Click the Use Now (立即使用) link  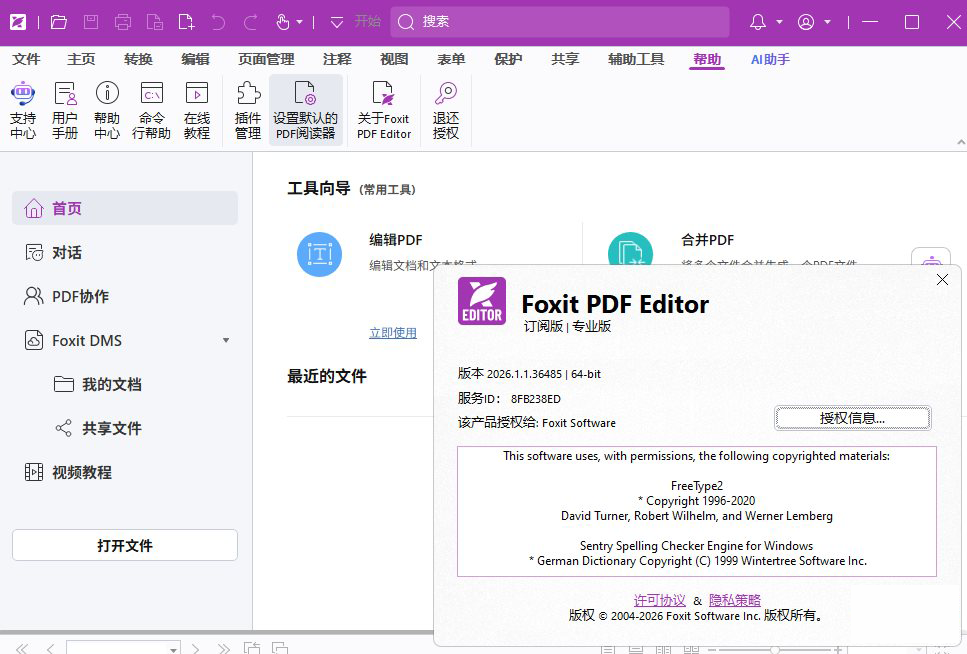pos(393,333)
